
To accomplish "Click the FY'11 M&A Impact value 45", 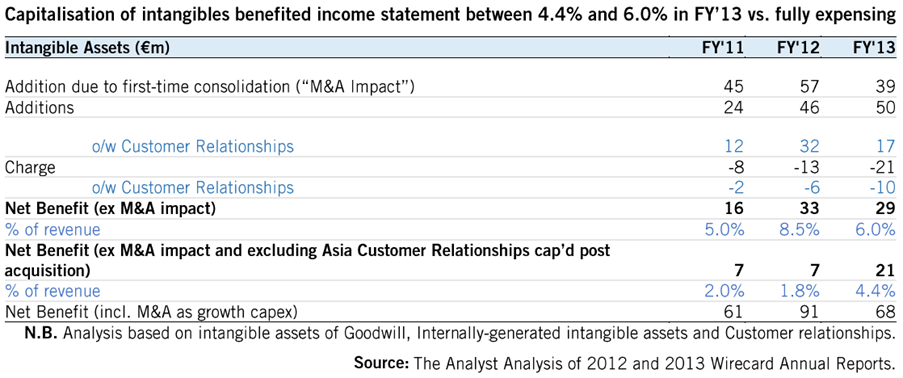I will point(734,87).
